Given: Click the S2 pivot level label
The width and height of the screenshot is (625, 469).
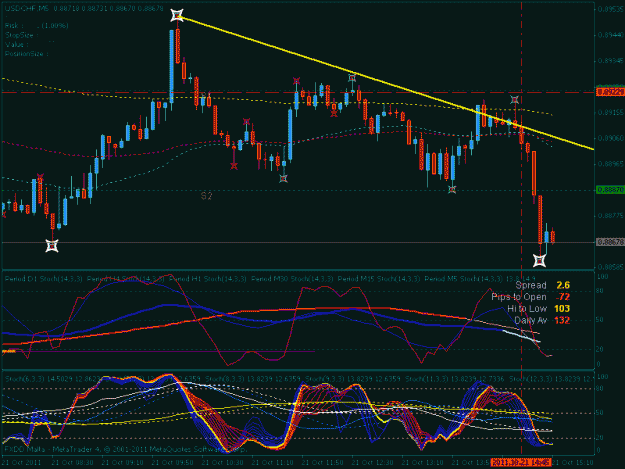Looking at the screenshot, I should [x=206, y=196].
